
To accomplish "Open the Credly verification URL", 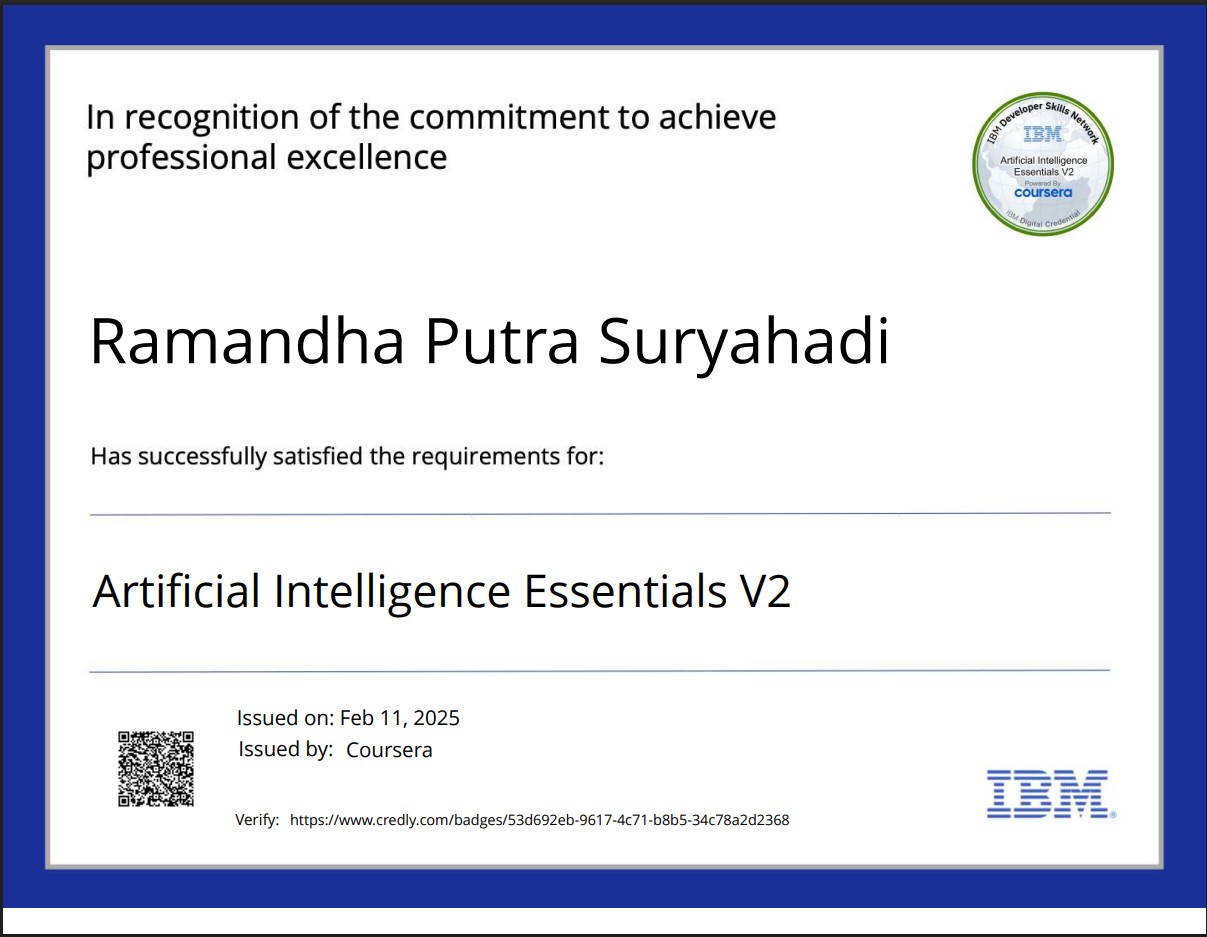I will 539,820.
